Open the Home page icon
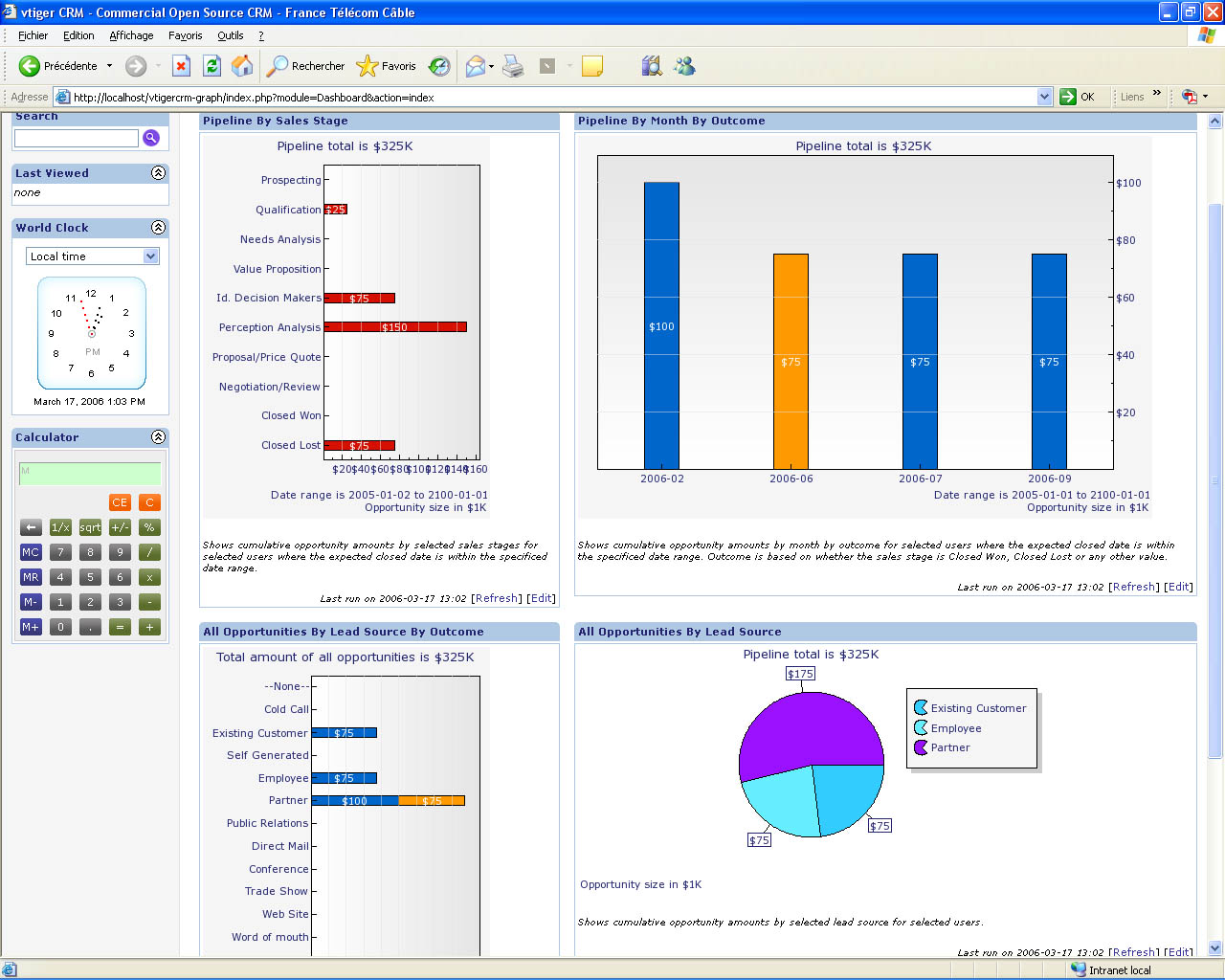The height and width of the screenshot is (980, 1225). [x=242, y=66]
